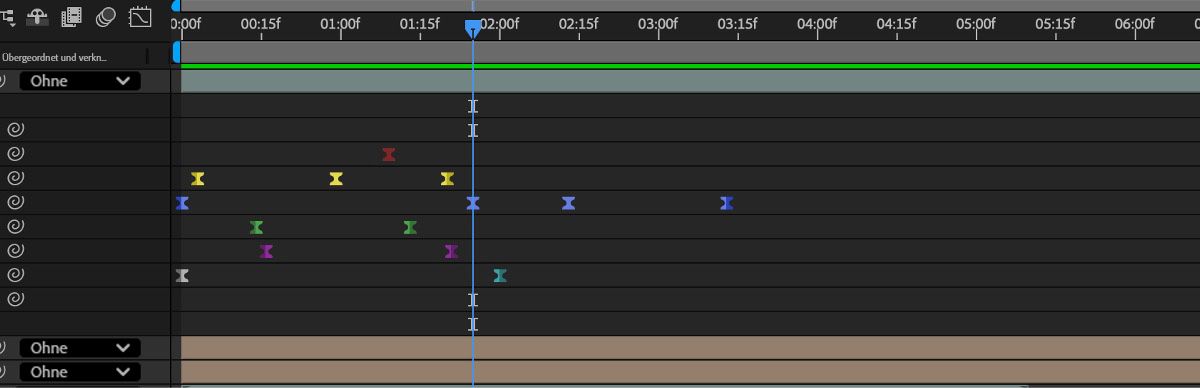Click the expression pick whip beside the red keyframe row
The height and width of the screenshot is (388, 1200).
coord(15,154)
